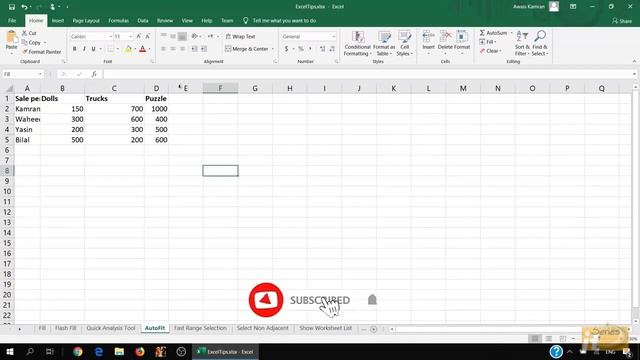Open Ribbon Display Options
The image size is (640, 360).
[x=573, y=7]
